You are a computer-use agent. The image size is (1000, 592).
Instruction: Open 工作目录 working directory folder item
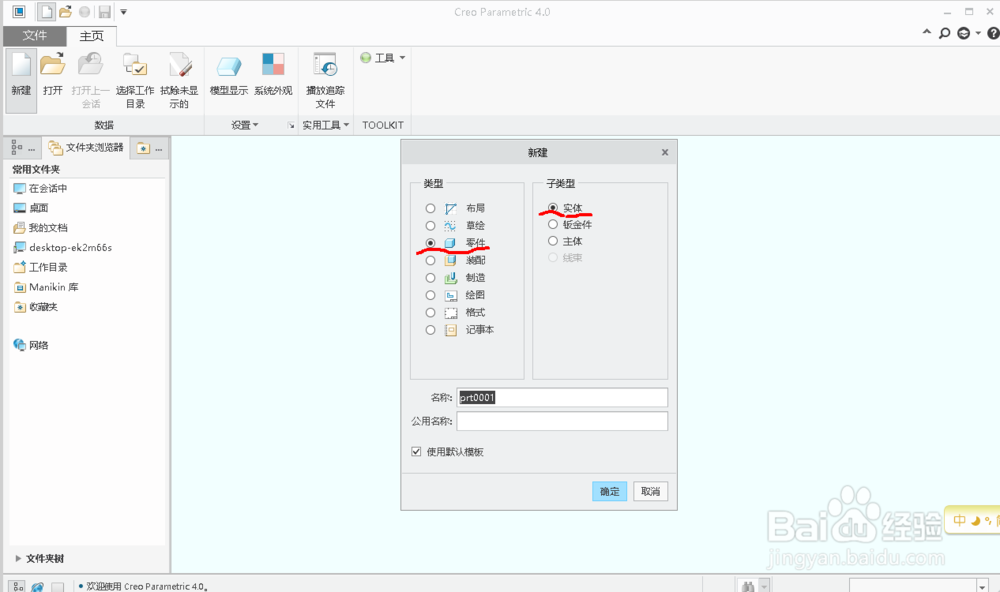40,267
